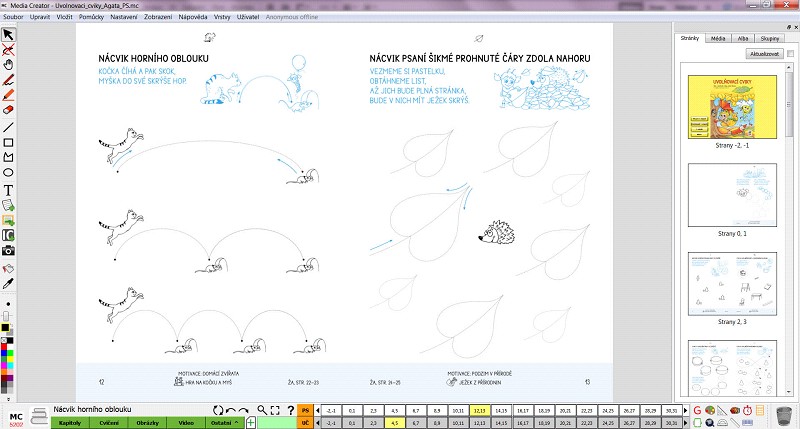Click the Video green button
This screenshot has height=429, width=800.
[x=186, y=422]
